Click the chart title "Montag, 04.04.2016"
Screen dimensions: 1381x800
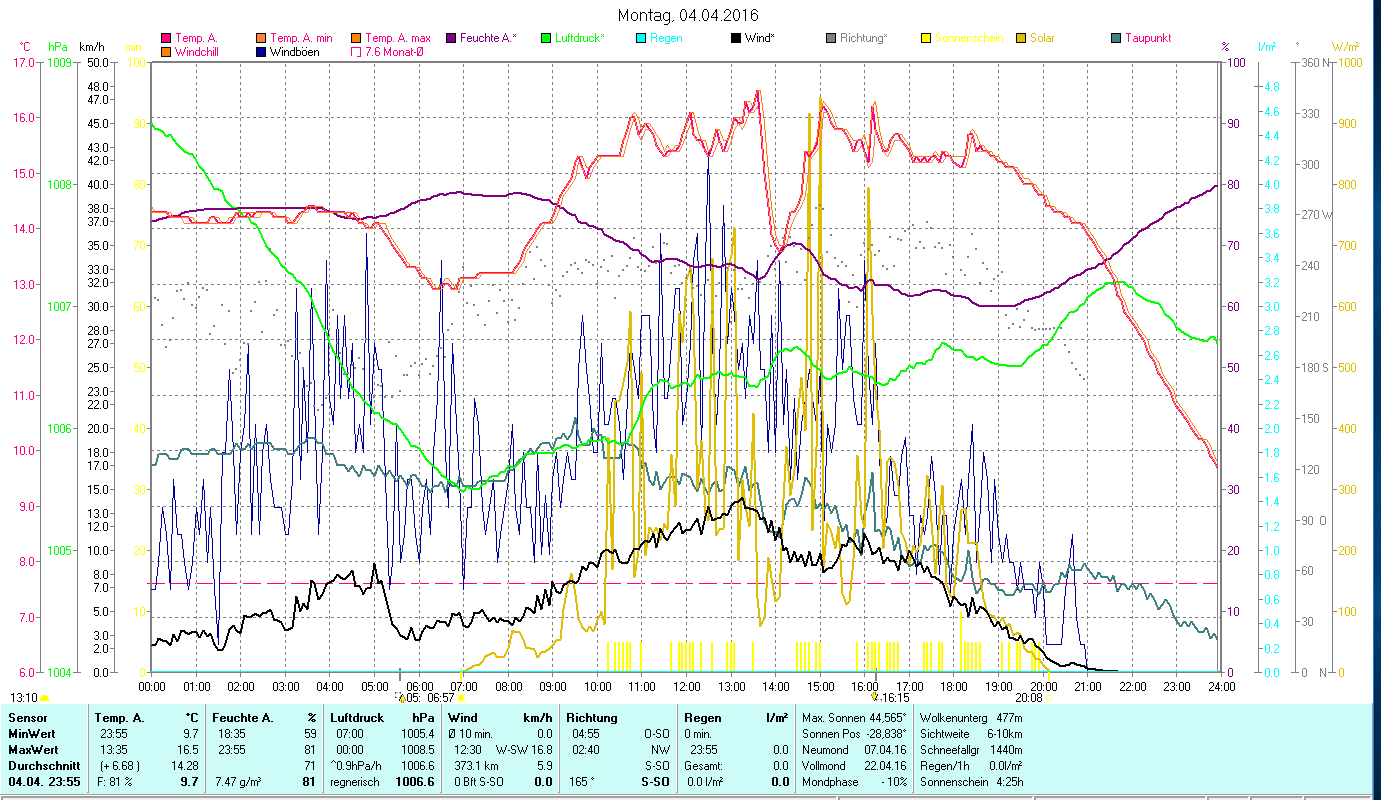[688, 15]
